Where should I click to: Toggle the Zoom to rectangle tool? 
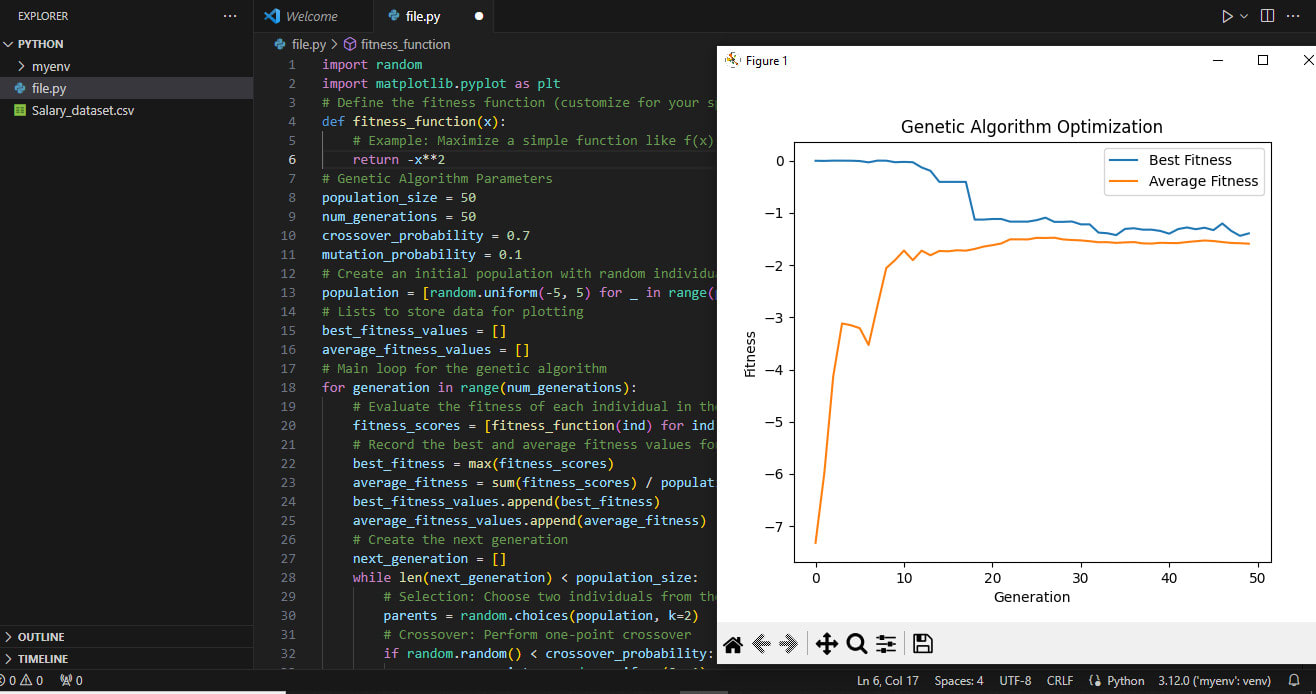[x=856, y=645]
